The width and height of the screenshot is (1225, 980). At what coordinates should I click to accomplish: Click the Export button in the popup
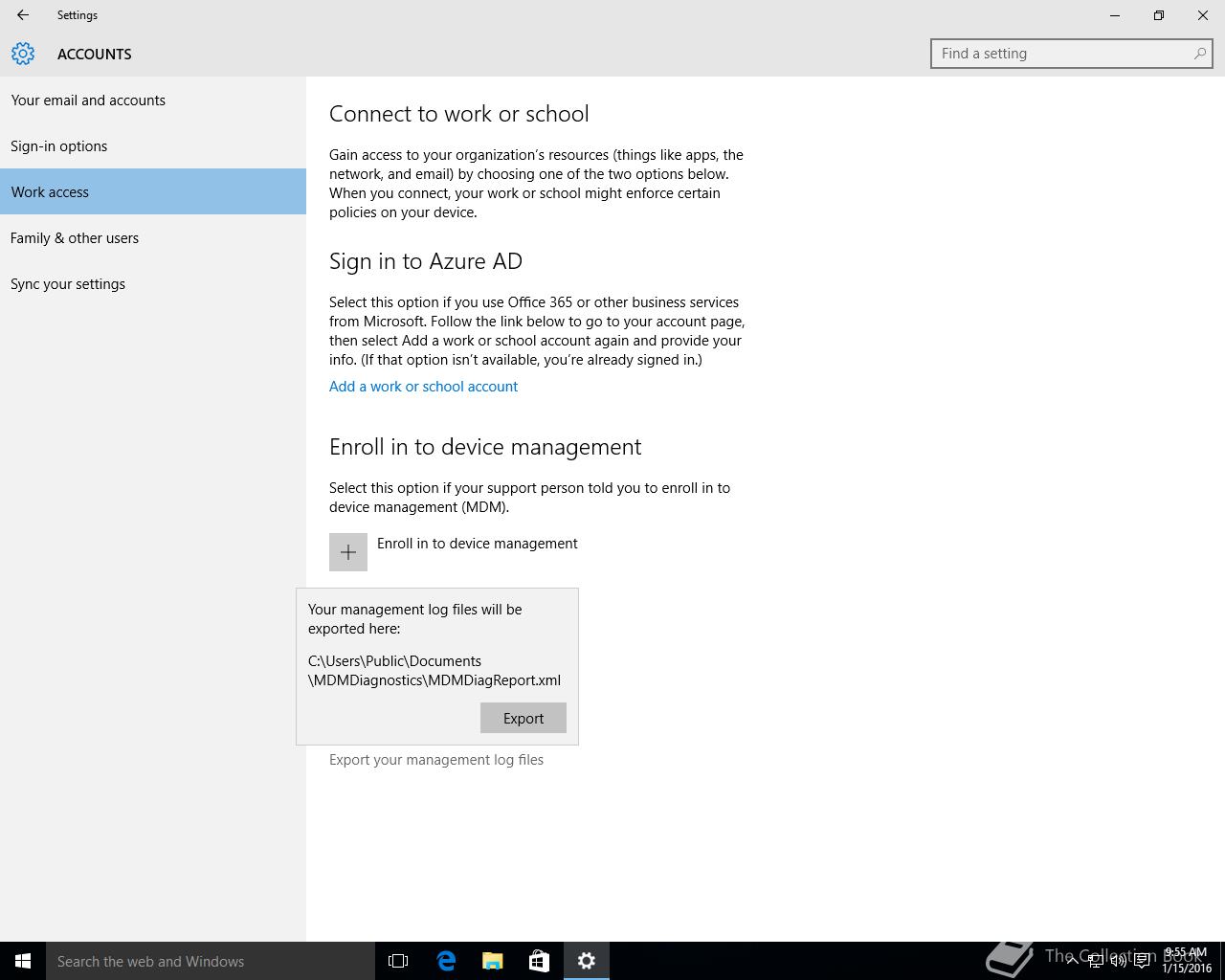pos(523,718)
